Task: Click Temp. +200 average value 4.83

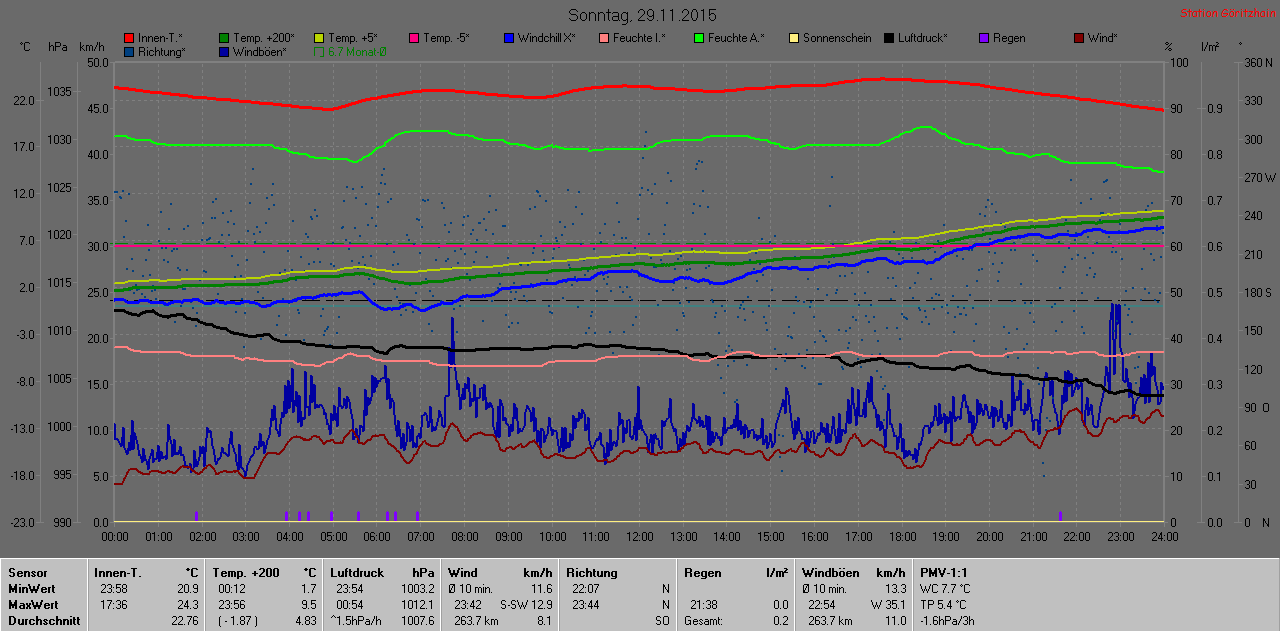Action: click(305, 621)
